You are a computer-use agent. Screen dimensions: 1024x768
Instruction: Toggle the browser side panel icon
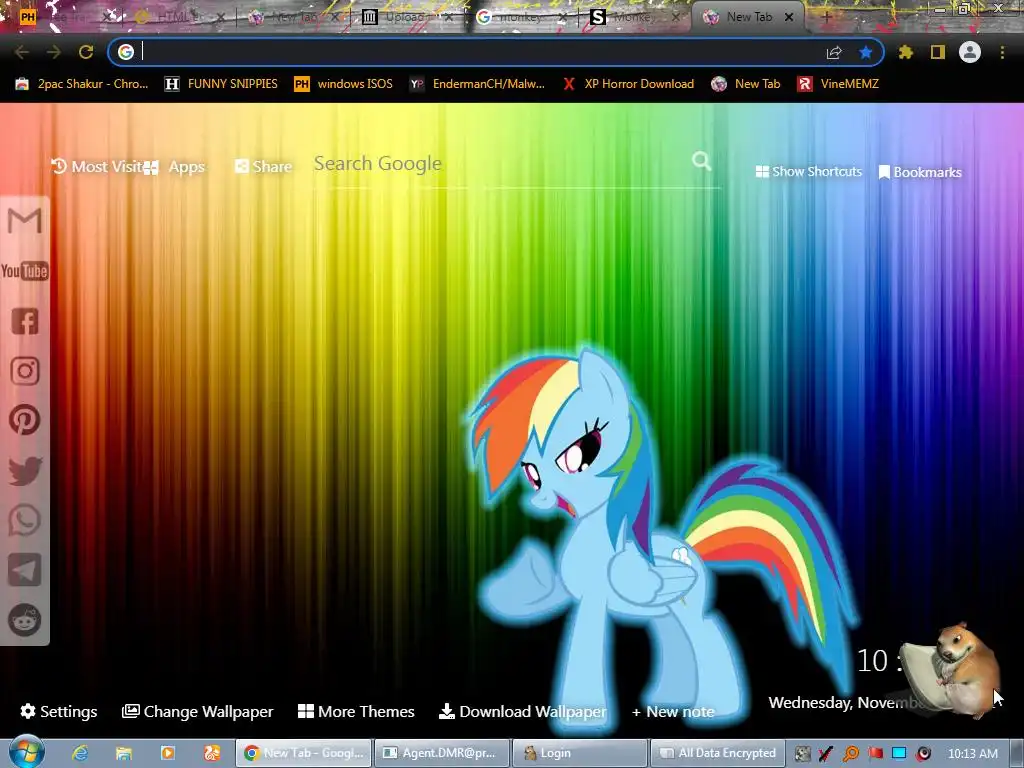pos(938,52)
